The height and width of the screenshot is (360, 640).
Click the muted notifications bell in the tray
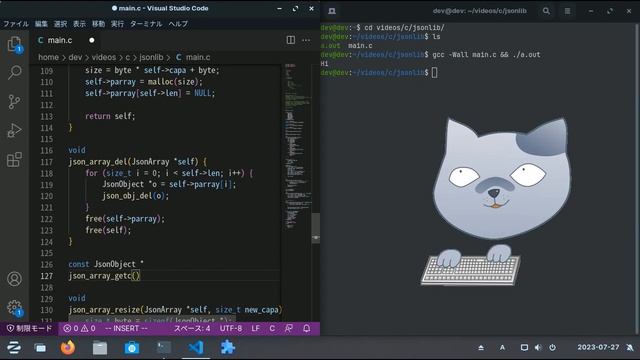click(630, 348)
